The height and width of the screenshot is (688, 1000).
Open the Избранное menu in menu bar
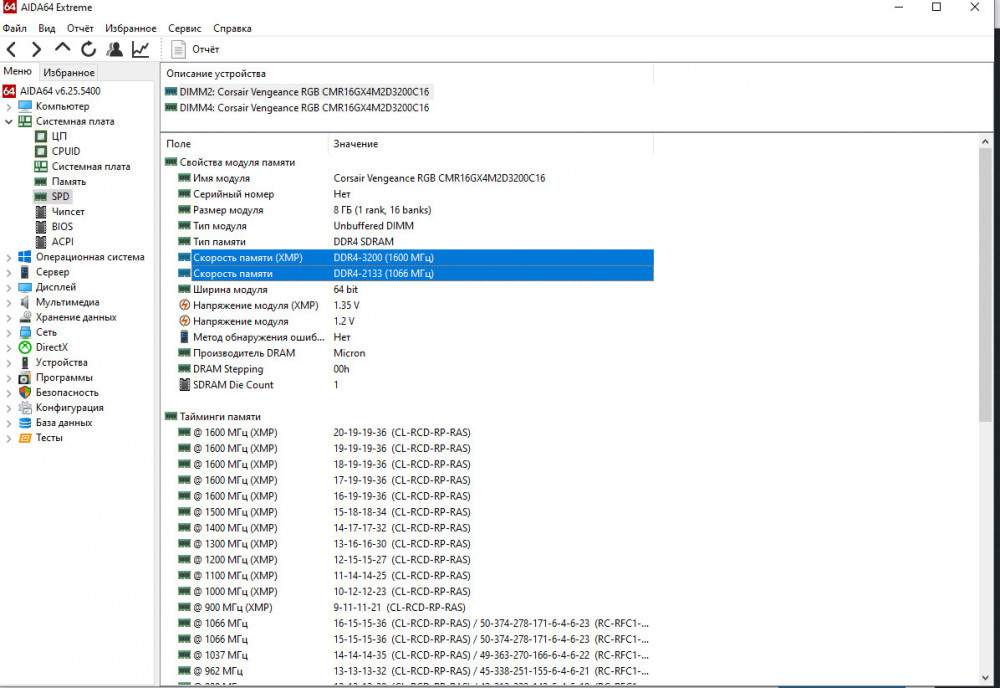pos(131,28)
